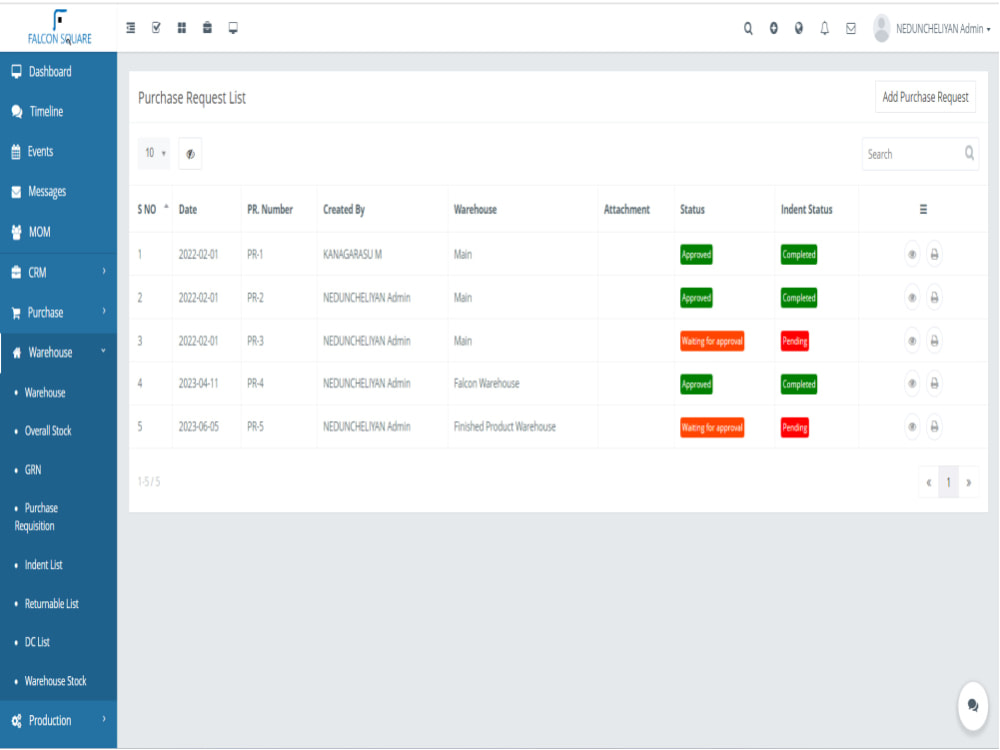View details of PR-1 via eye icon

click(x=913, y=254)
